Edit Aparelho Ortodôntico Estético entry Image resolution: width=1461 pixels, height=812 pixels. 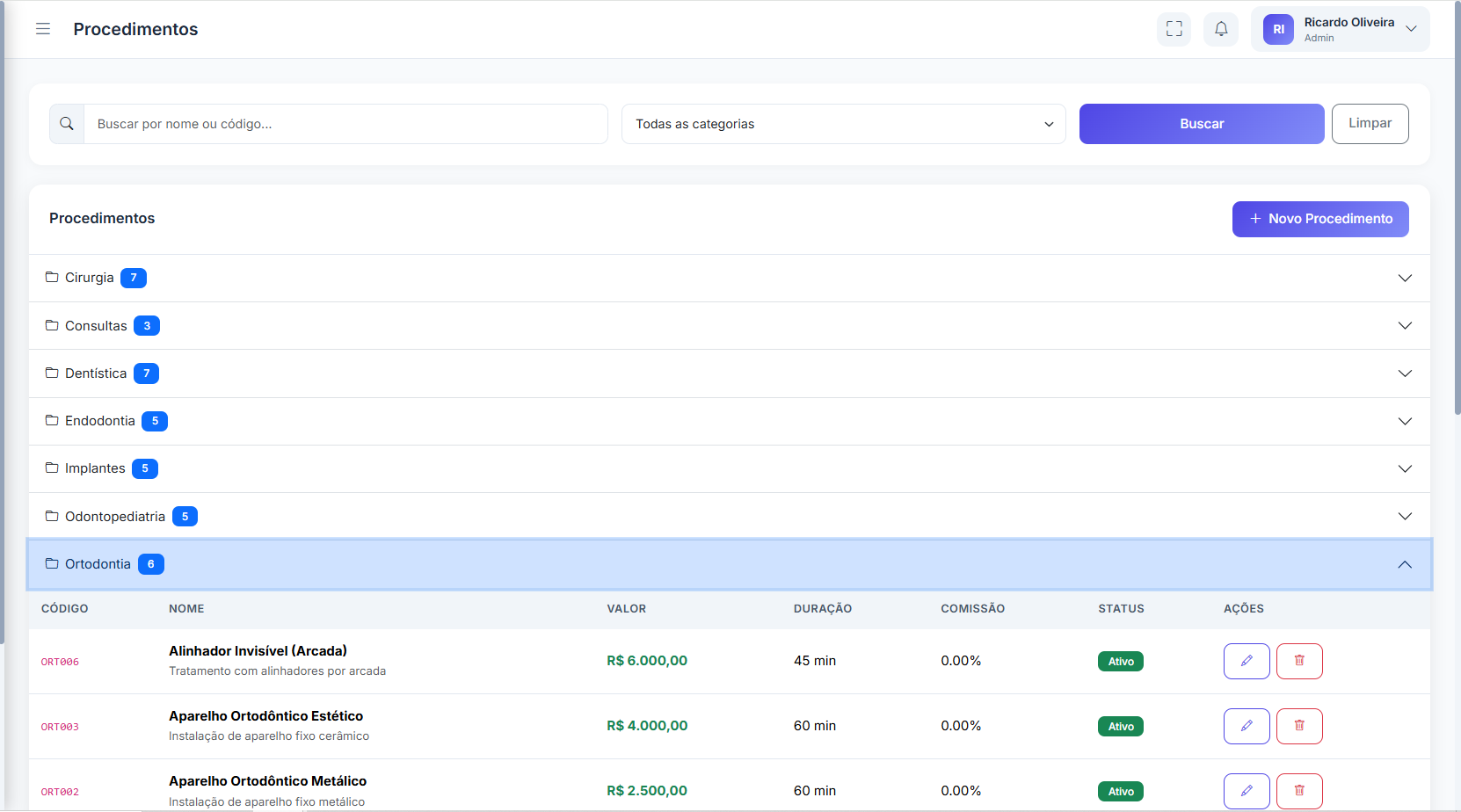tap(1246, 726)
